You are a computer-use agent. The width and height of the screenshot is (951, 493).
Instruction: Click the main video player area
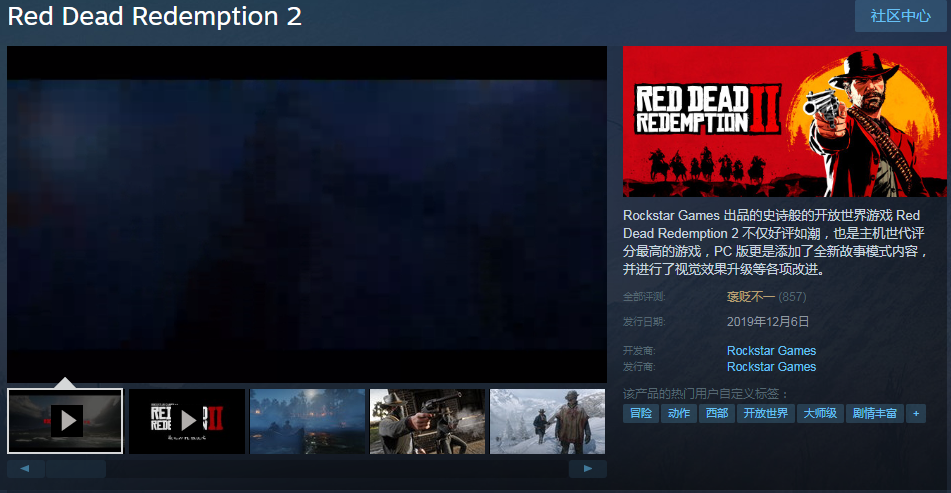pos(307,214)
